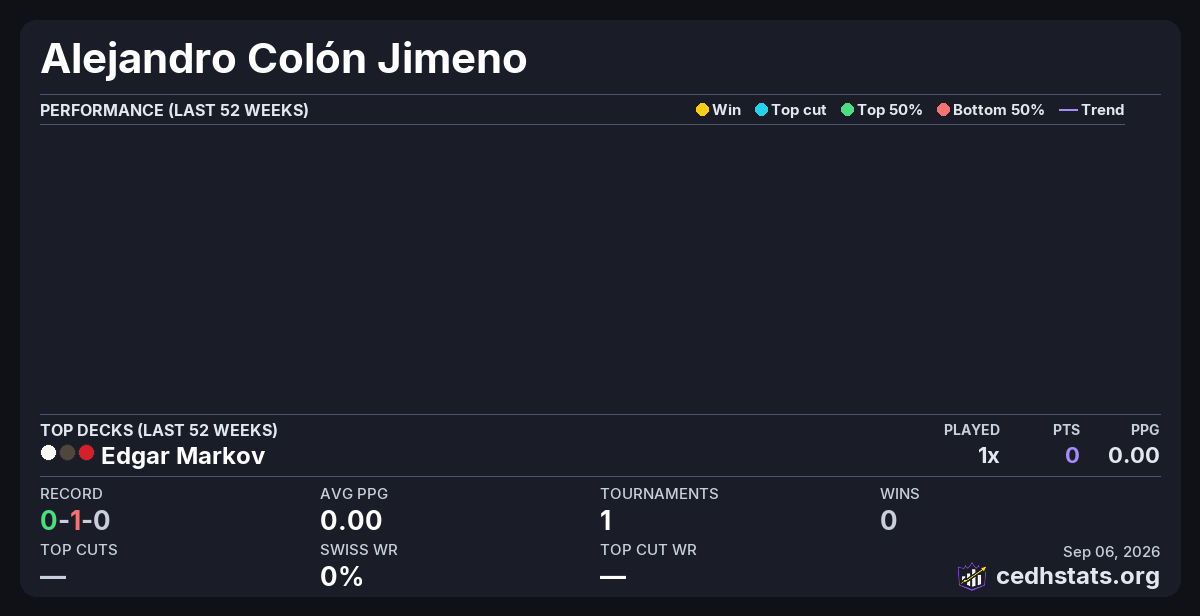Click the yellow Win legend dot
Image resolution: width=1200 pixels, height=616 pixels.
(702, 110)
